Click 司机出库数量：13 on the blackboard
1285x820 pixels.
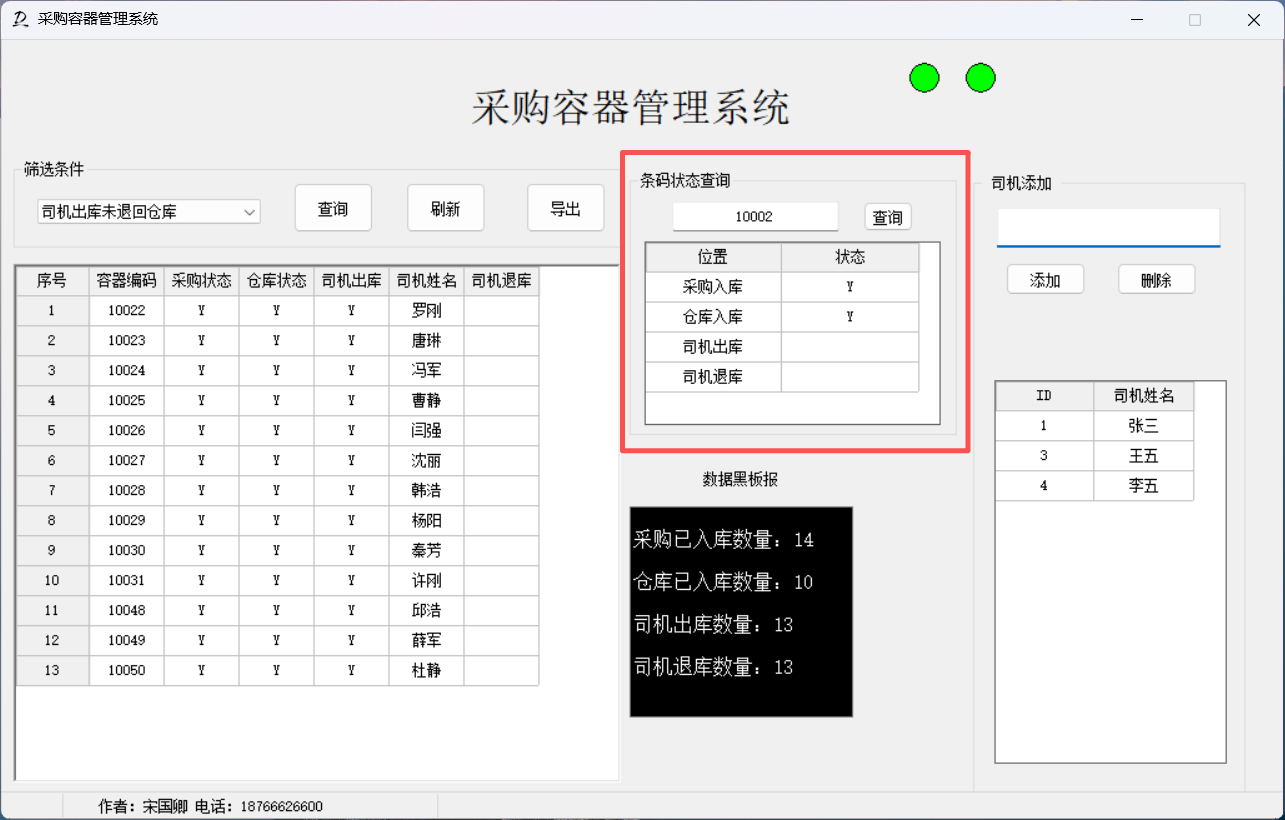pyautogui.click(x=714, y=625)
